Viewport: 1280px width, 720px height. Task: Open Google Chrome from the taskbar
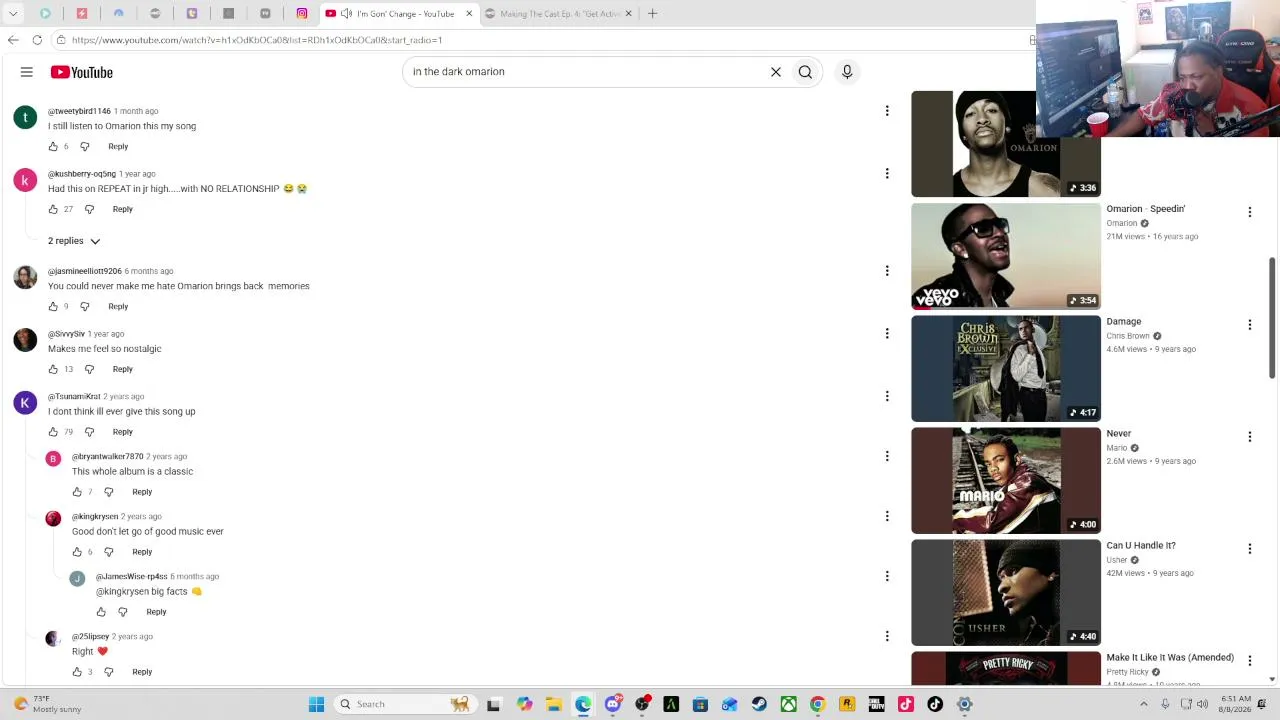817,704
